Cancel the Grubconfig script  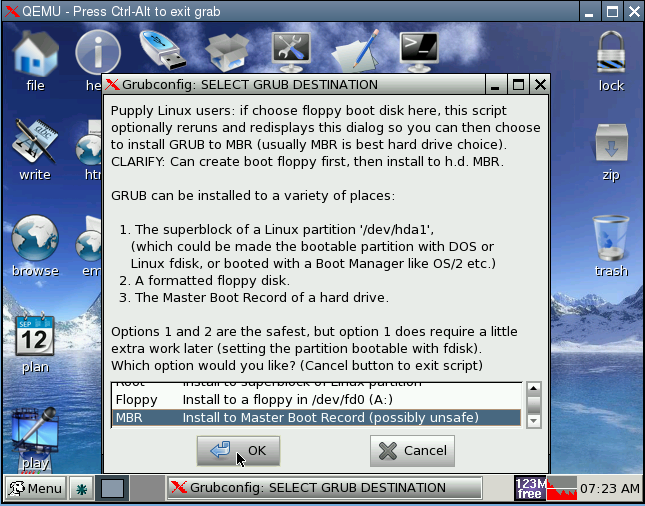click(x=412, y=451)
